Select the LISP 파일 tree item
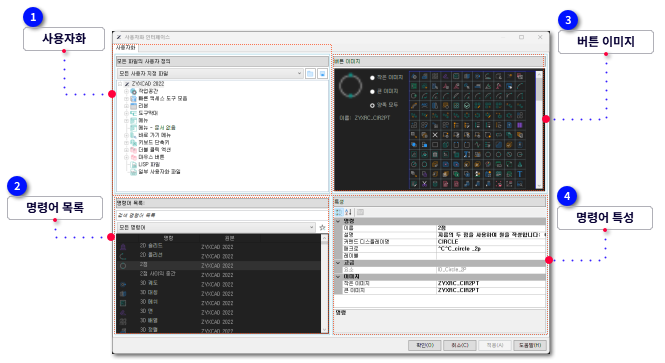 (x=149, y=164)
